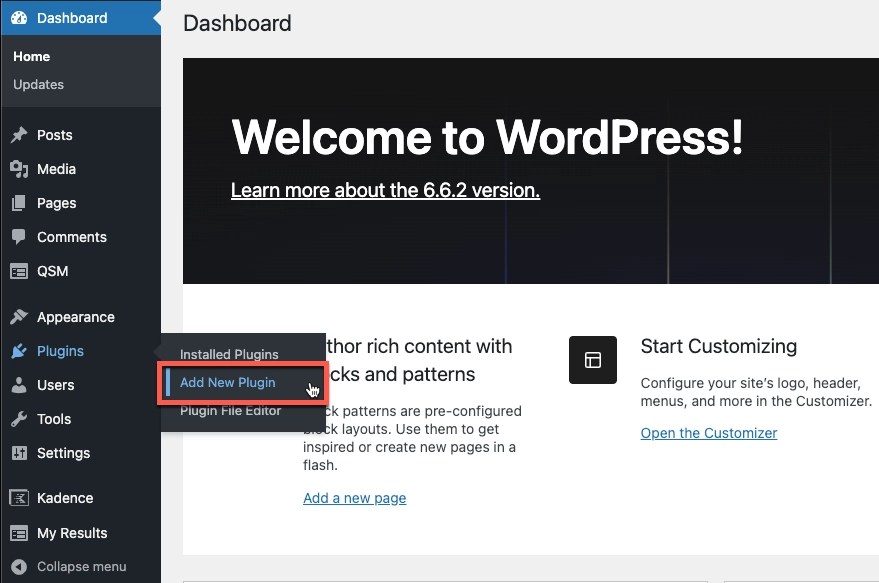Open the Comments menu
The image size is (879, 583).
[x=72, y=237]
